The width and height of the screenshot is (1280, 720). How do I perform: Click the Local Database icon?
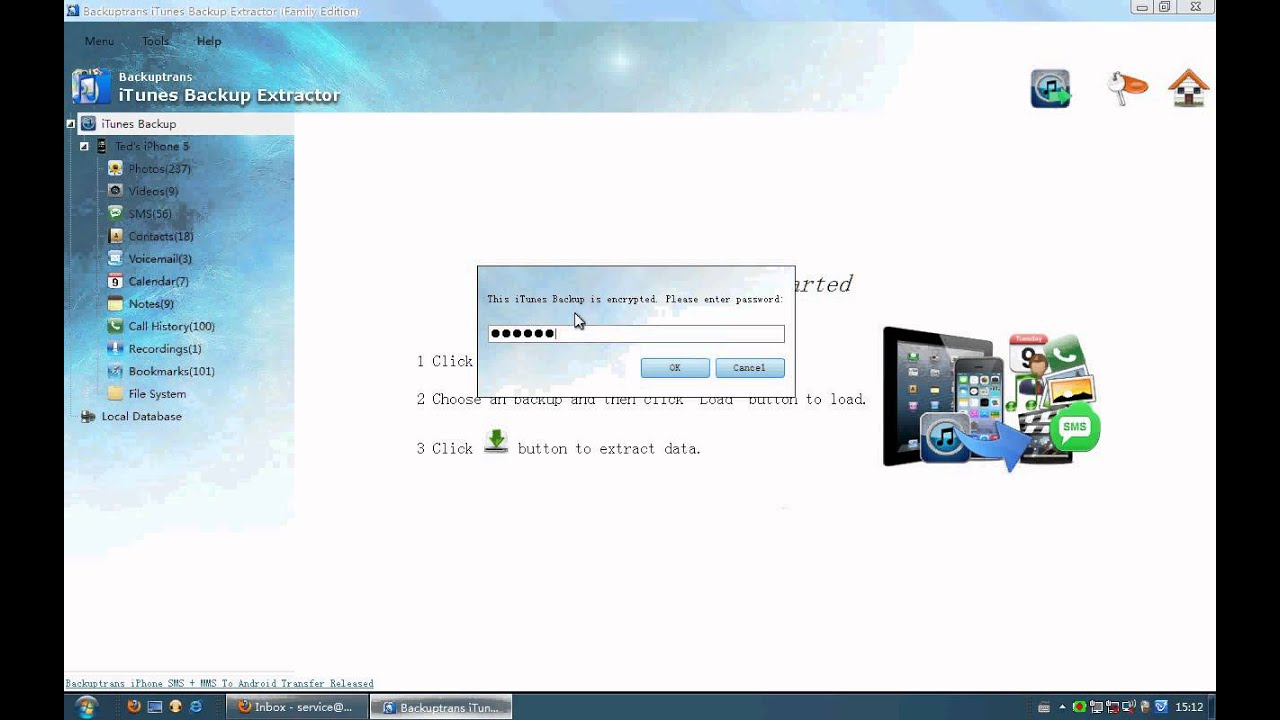[x=88, y=416]
